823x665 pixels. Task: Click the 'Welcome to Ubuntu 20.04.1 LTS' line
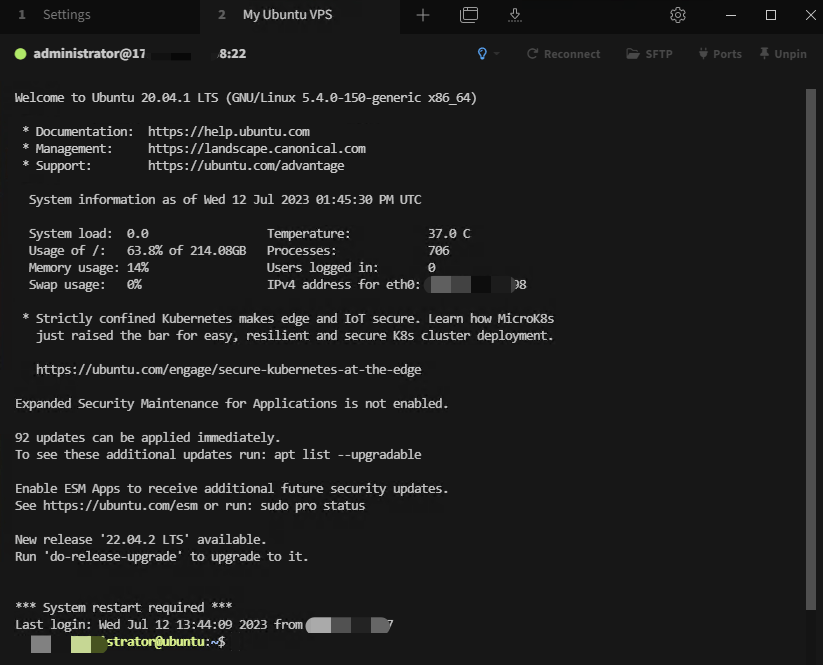[x=246, y=98]
